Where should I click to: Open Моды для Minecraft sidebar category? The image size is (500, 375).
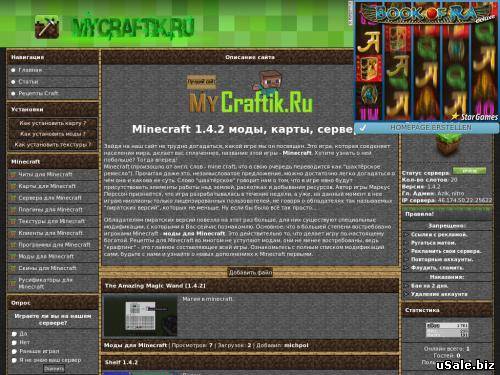click(46, 256)
